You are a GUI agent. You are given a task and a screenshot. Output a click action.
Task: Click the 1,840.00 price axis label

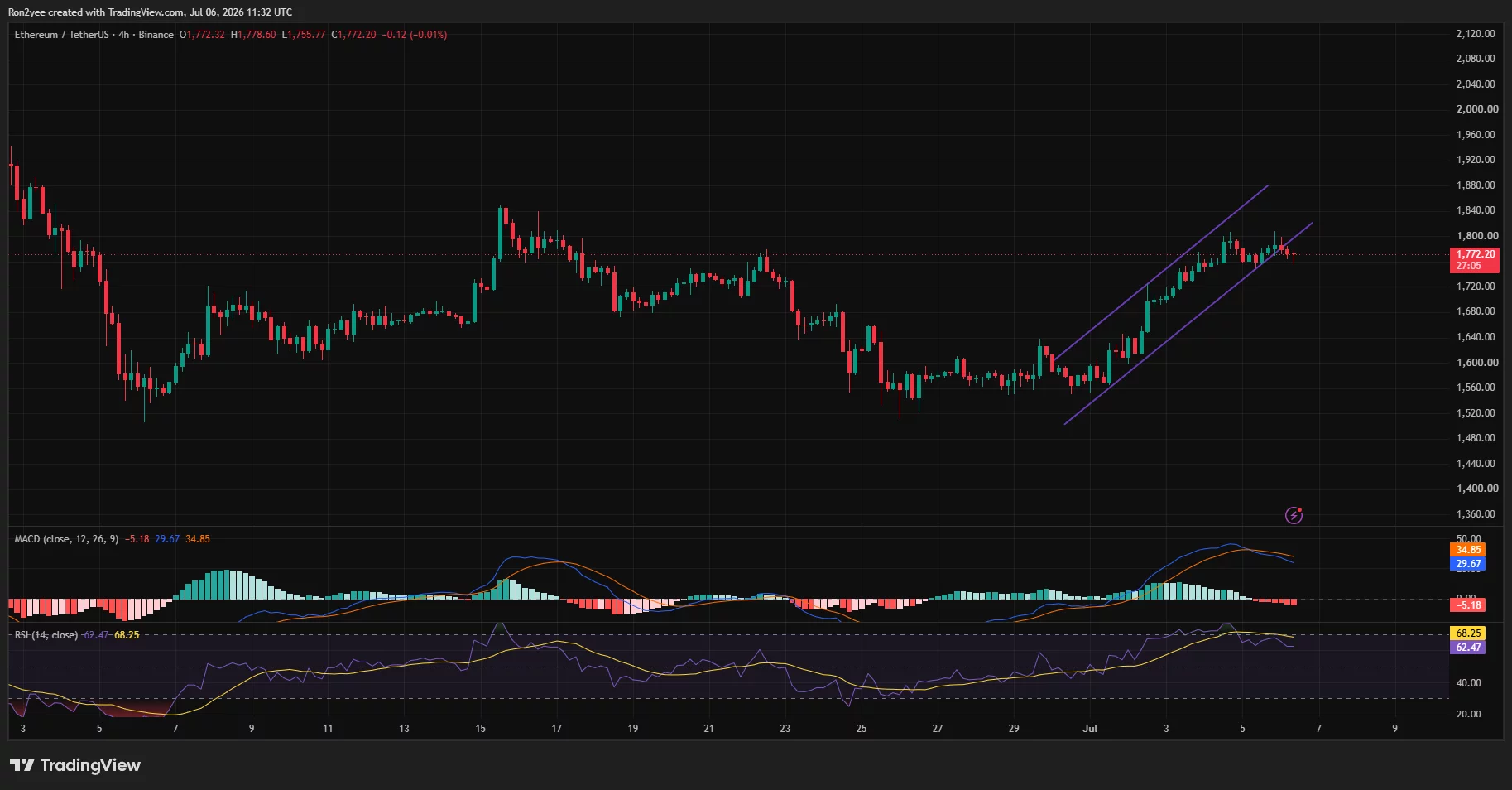(1476, 210)
